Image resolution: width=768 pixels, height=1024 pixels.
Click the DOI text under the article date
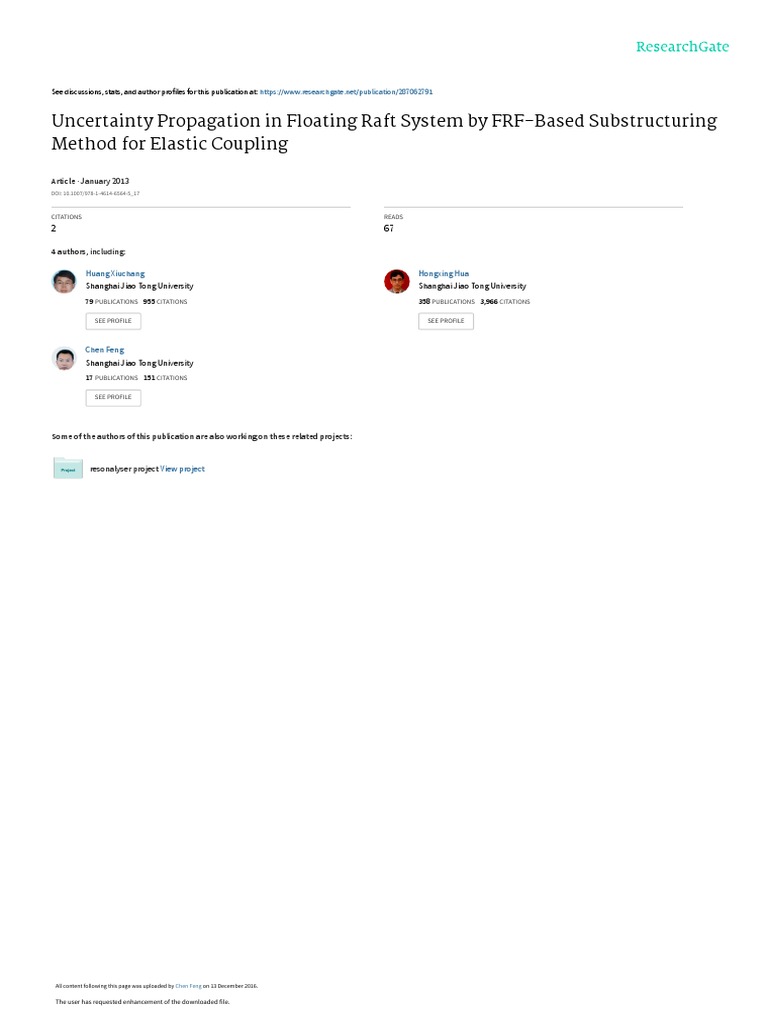point(95,193)
